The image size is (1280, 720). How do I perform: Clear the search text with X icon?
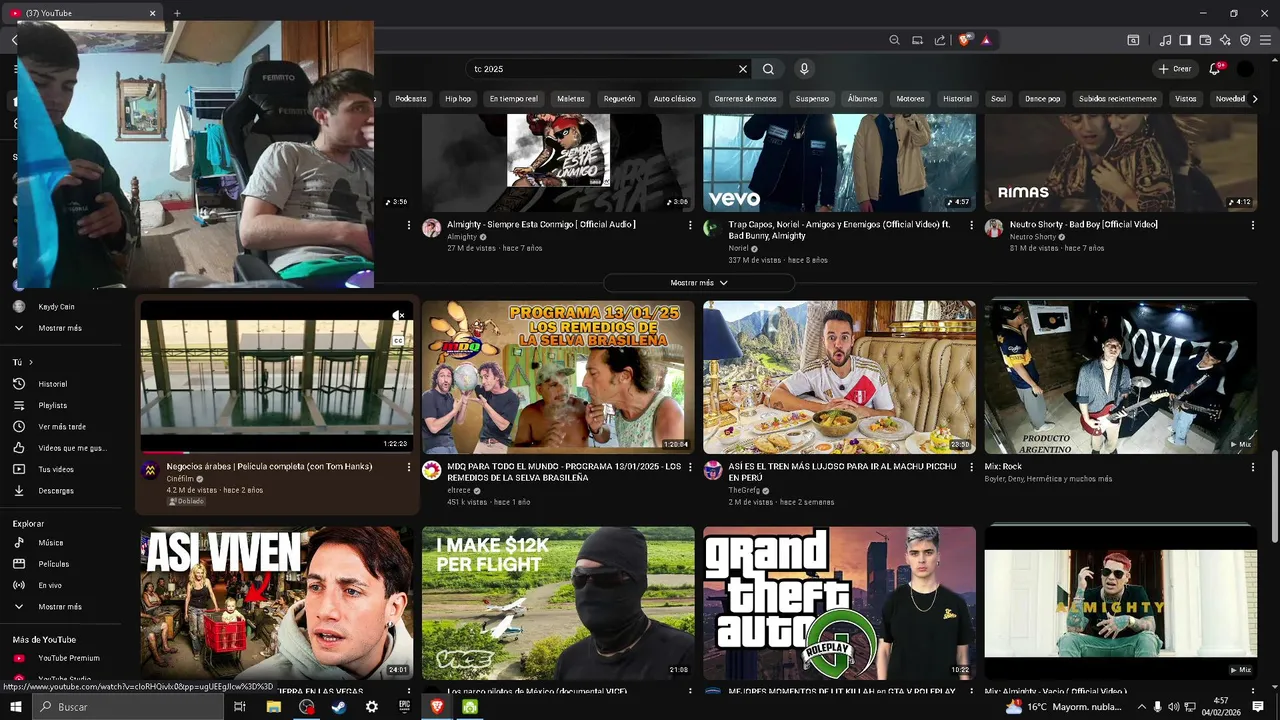pos(743,69)
